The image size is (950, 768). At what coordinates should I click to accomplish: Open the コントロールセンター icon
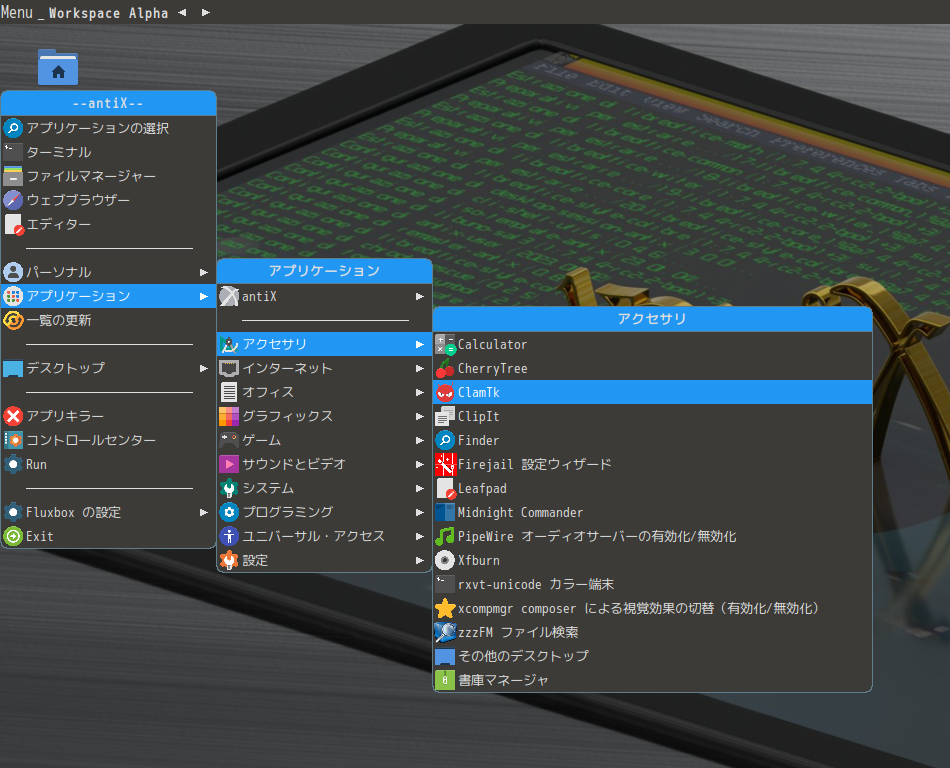[x=13, y=440]
